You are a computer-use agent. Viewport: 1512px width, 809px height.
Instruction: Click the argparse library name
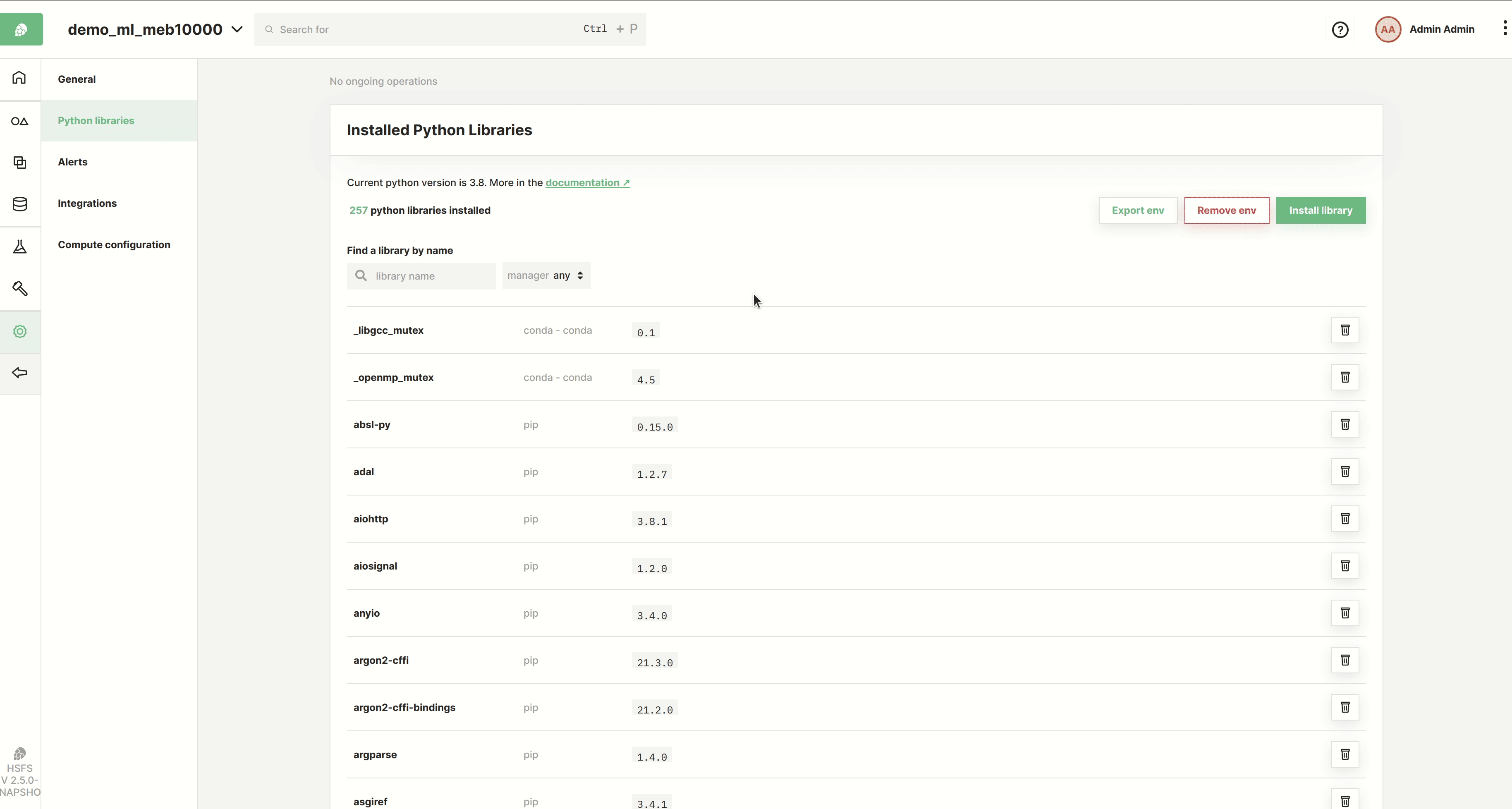(375, 755)
